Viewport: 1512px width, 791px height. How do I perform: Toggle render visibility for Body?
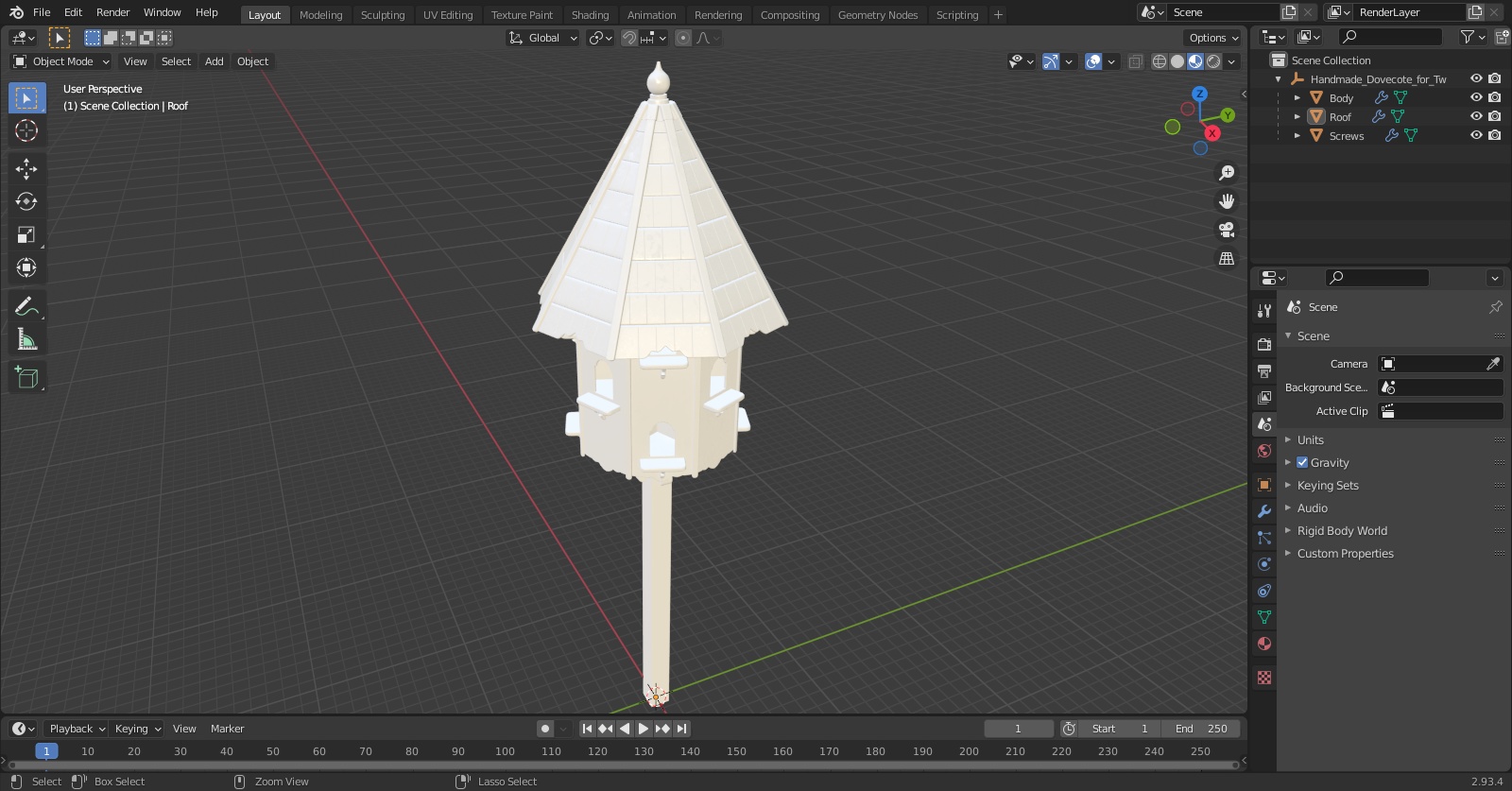(x=1495, y=97)
